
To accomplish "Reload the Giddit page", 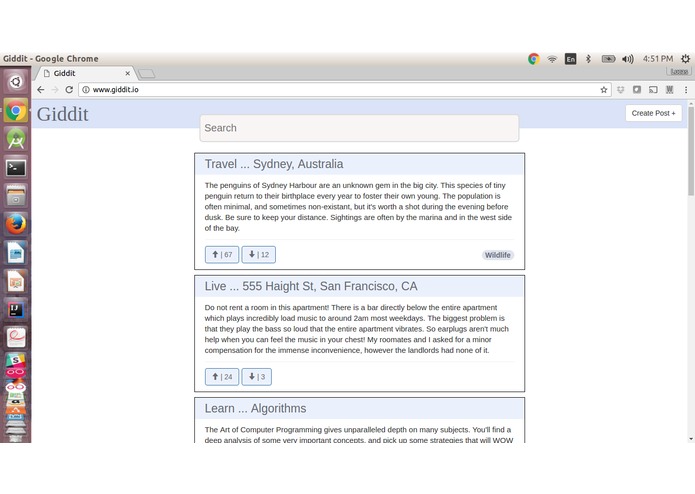I will (69, 89).
